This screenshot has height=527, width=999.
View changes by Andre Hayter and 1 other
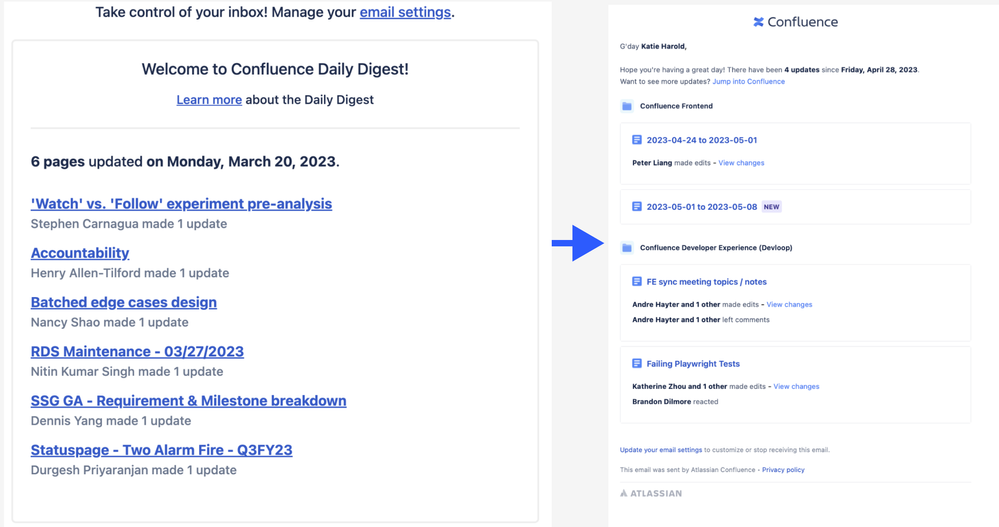[x=789, y=305]
